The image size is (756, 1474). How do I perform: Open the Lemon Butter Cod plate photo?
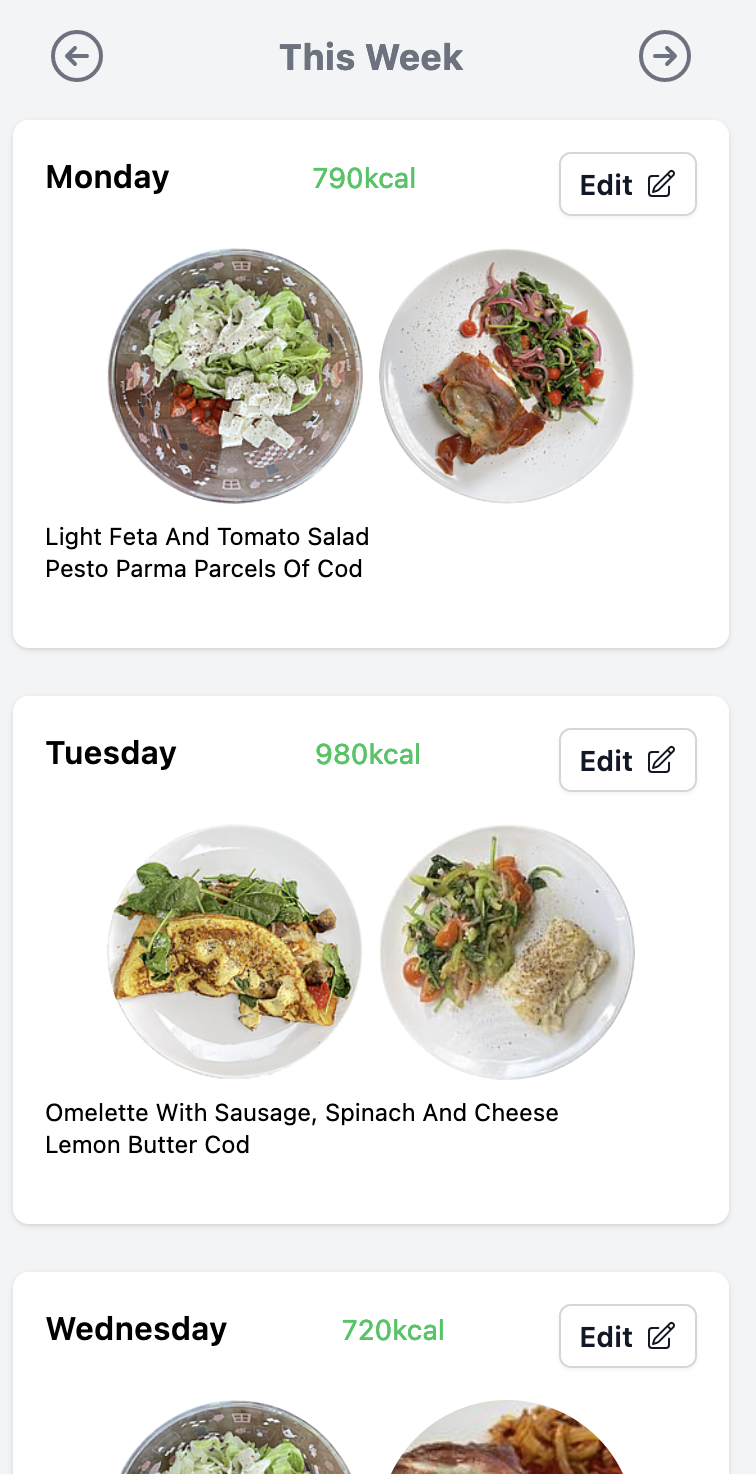tap(507, 952)
